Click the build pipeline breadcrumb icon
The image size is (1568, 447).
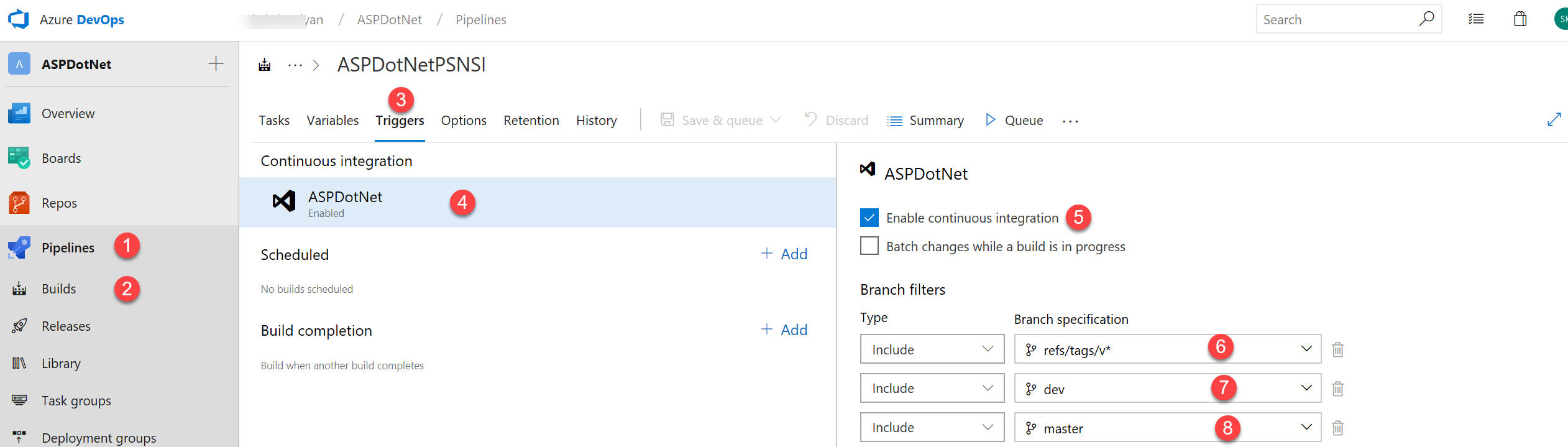265,65
